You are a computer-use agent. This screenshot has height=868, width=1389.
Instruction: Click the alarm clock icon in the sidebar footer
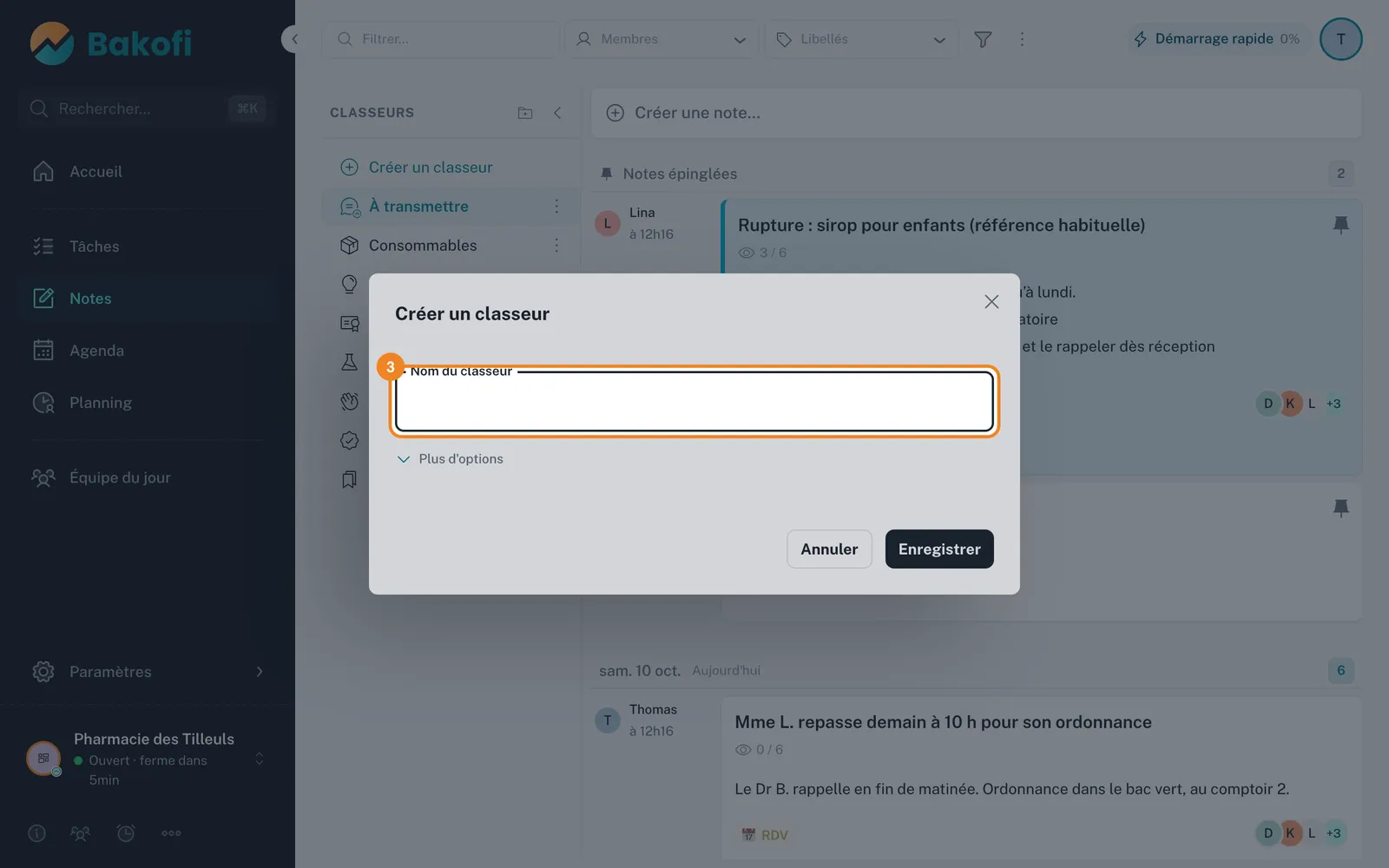pyautogui.click(x=126, y=833)
